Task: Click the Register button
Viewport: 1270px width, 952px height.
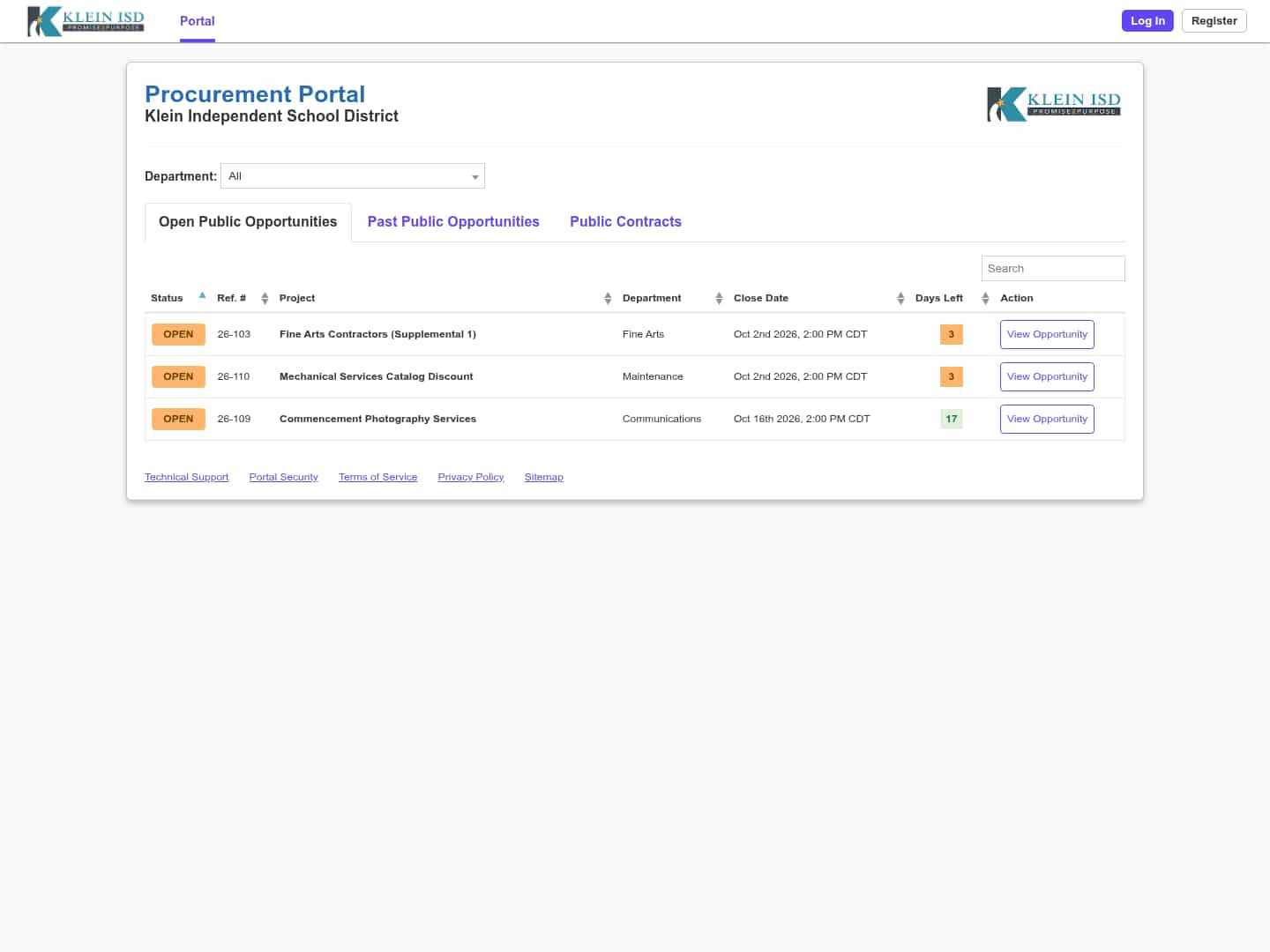Action: [x=1214, y=21]
